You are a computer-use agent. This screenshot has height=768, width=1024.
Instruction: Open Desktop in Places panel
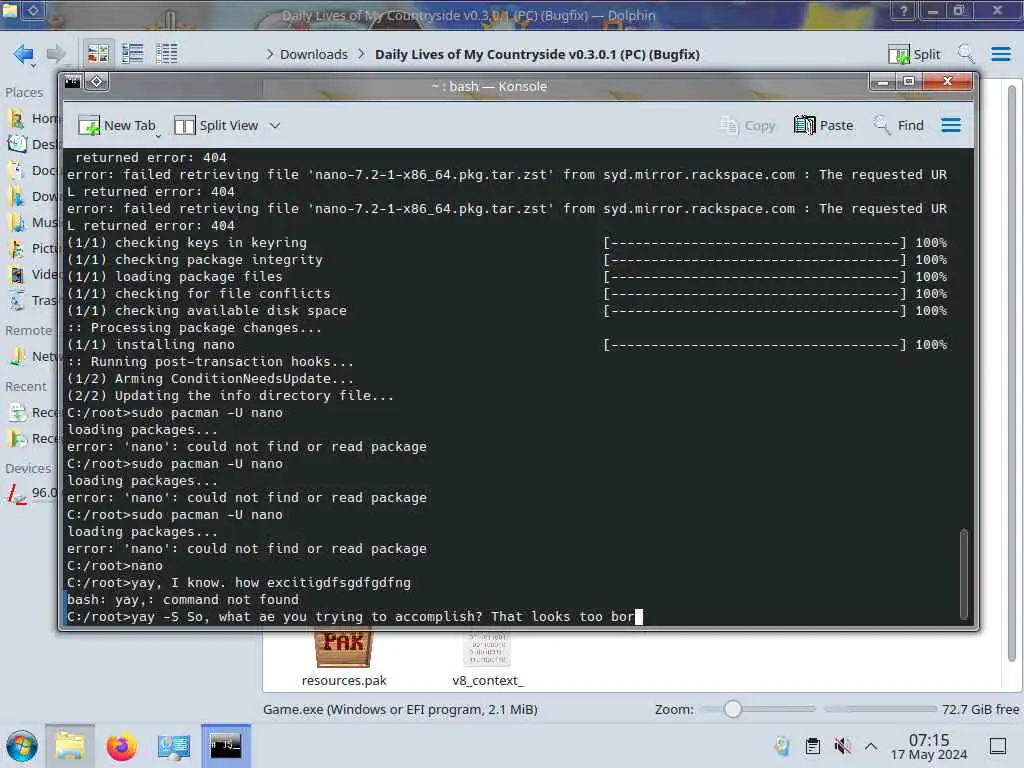[x=33, y=144]
